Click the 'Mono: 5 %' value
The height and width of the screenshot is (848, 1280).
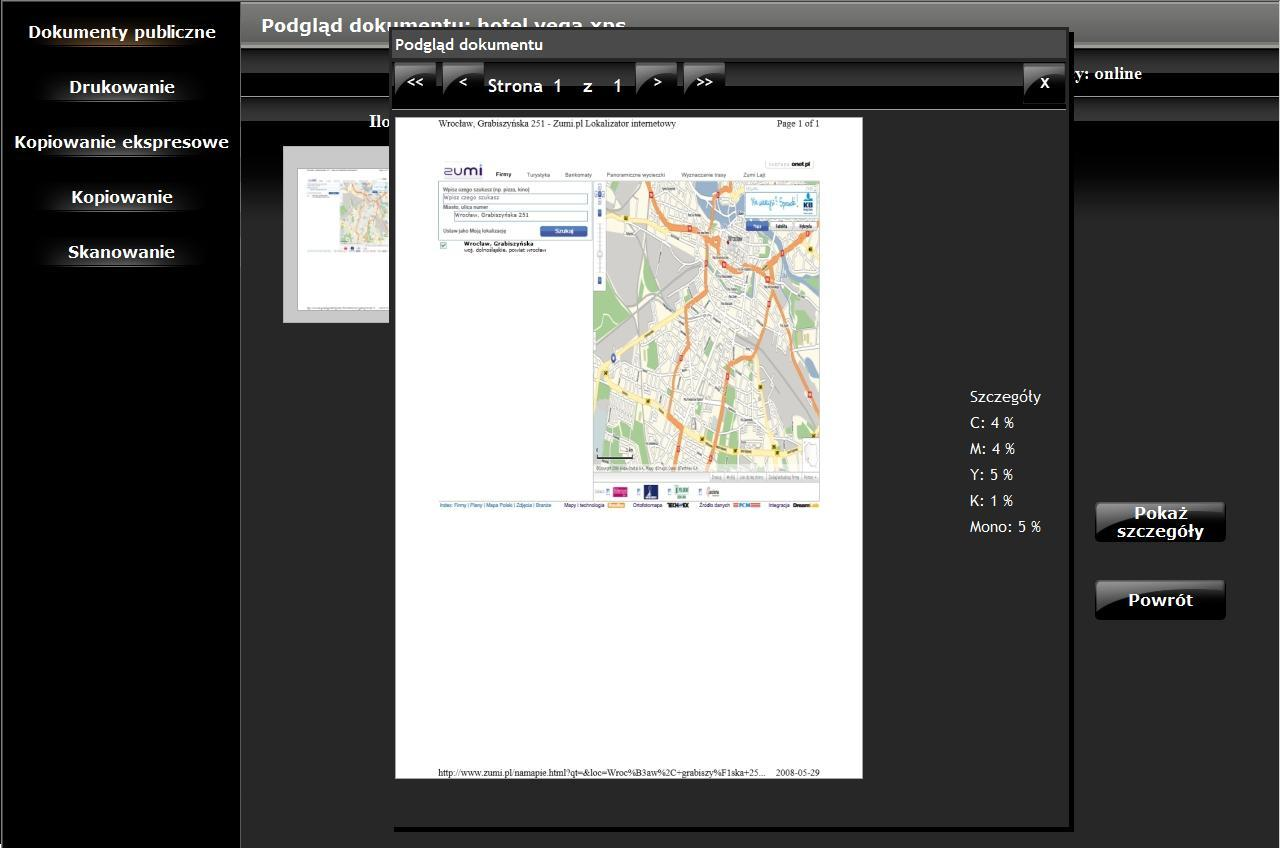(x=1005, y=527)
